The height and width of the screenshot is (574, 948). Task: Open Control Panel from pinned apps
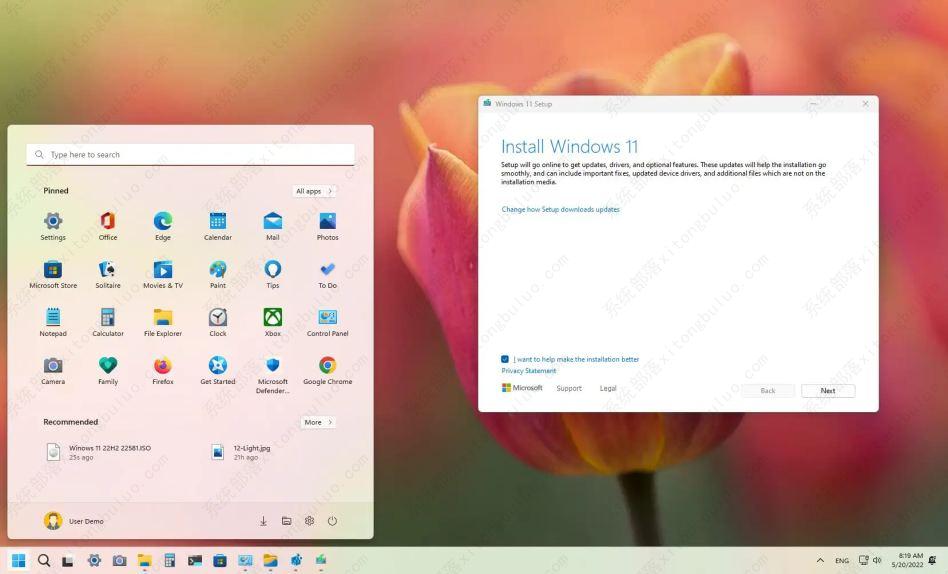[327, 318]
